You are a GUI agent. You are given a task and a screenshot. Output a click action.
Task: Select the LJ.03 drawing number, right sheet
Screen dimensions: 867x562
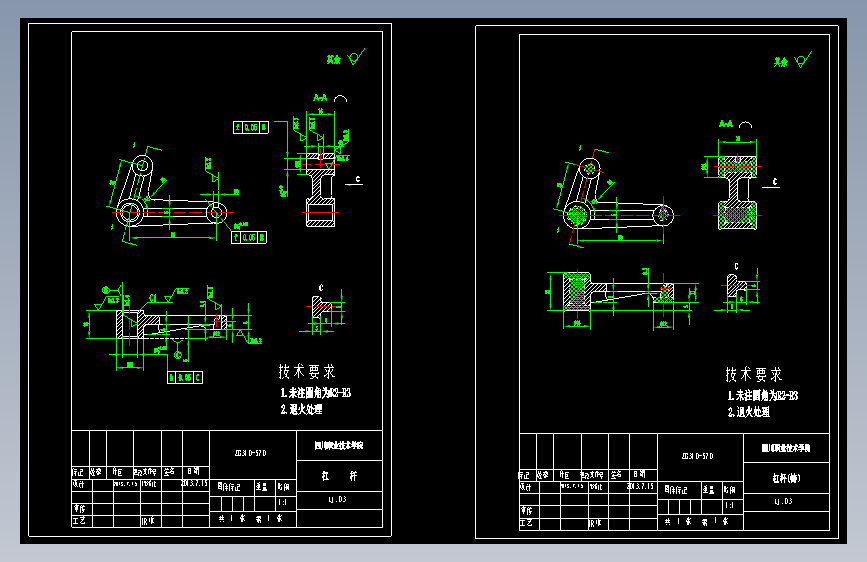pyautogui.click(x=784, y=502)
